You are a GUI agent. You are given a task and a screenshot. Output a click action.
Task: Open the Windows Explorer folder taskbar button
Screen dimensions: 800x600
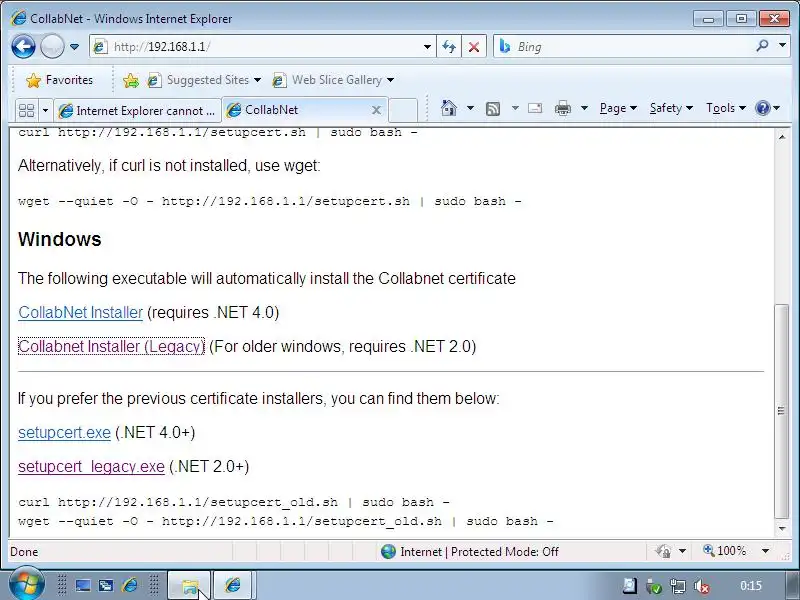click(x=189, y=586)
